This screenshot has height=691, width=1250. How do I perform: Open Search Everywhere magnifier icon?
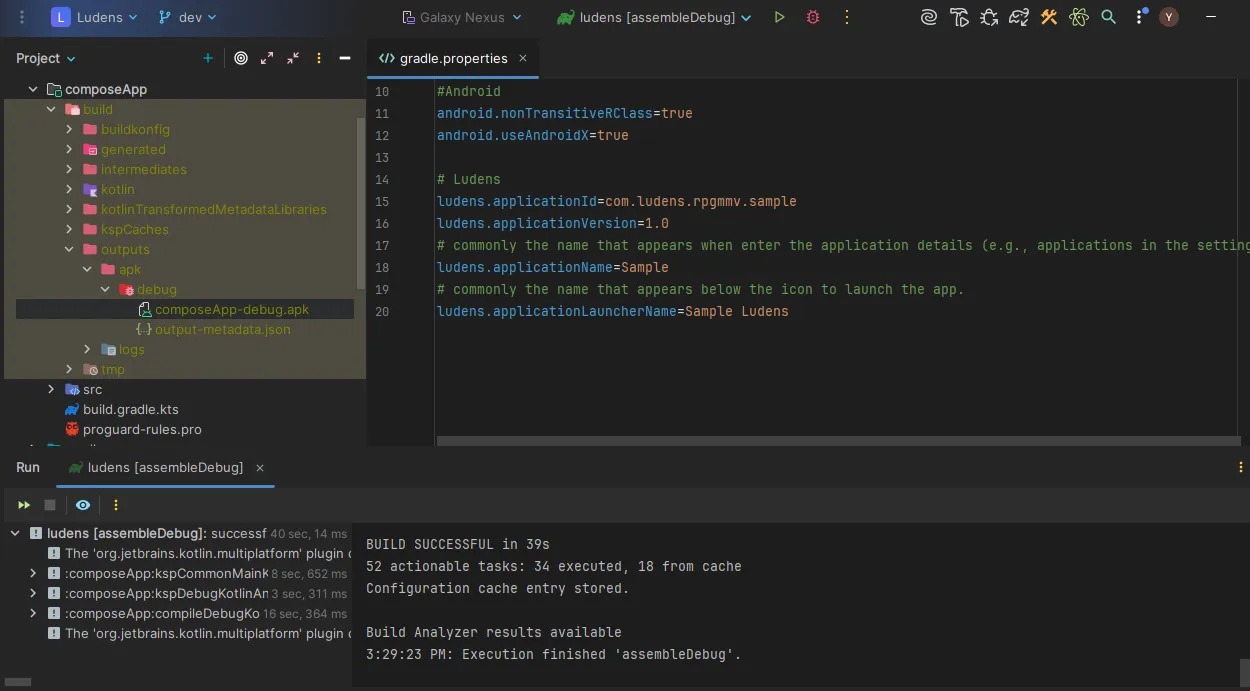[1108, 17]
